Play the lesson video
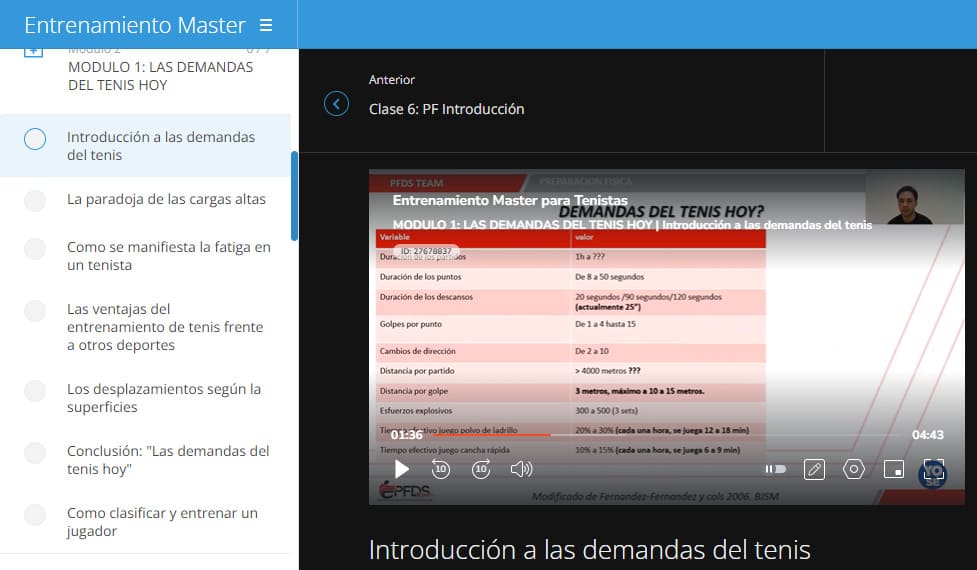977x570 pixels. [401, 469]
